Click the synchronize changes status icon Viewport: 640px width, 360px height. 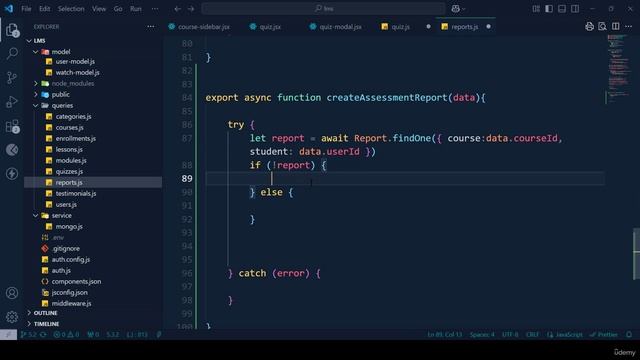[x=43, y=334]
